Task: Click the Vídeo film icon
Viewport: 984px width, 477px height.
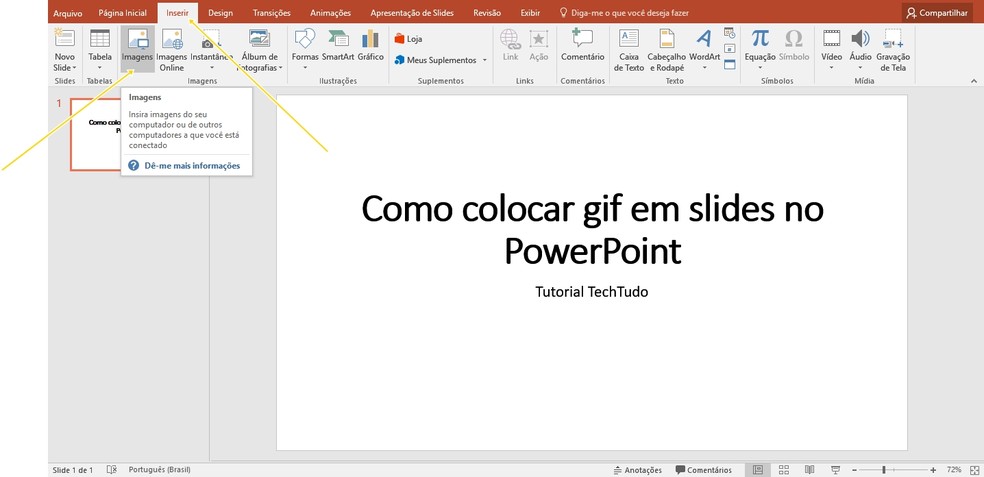Action: coord(832,38)
